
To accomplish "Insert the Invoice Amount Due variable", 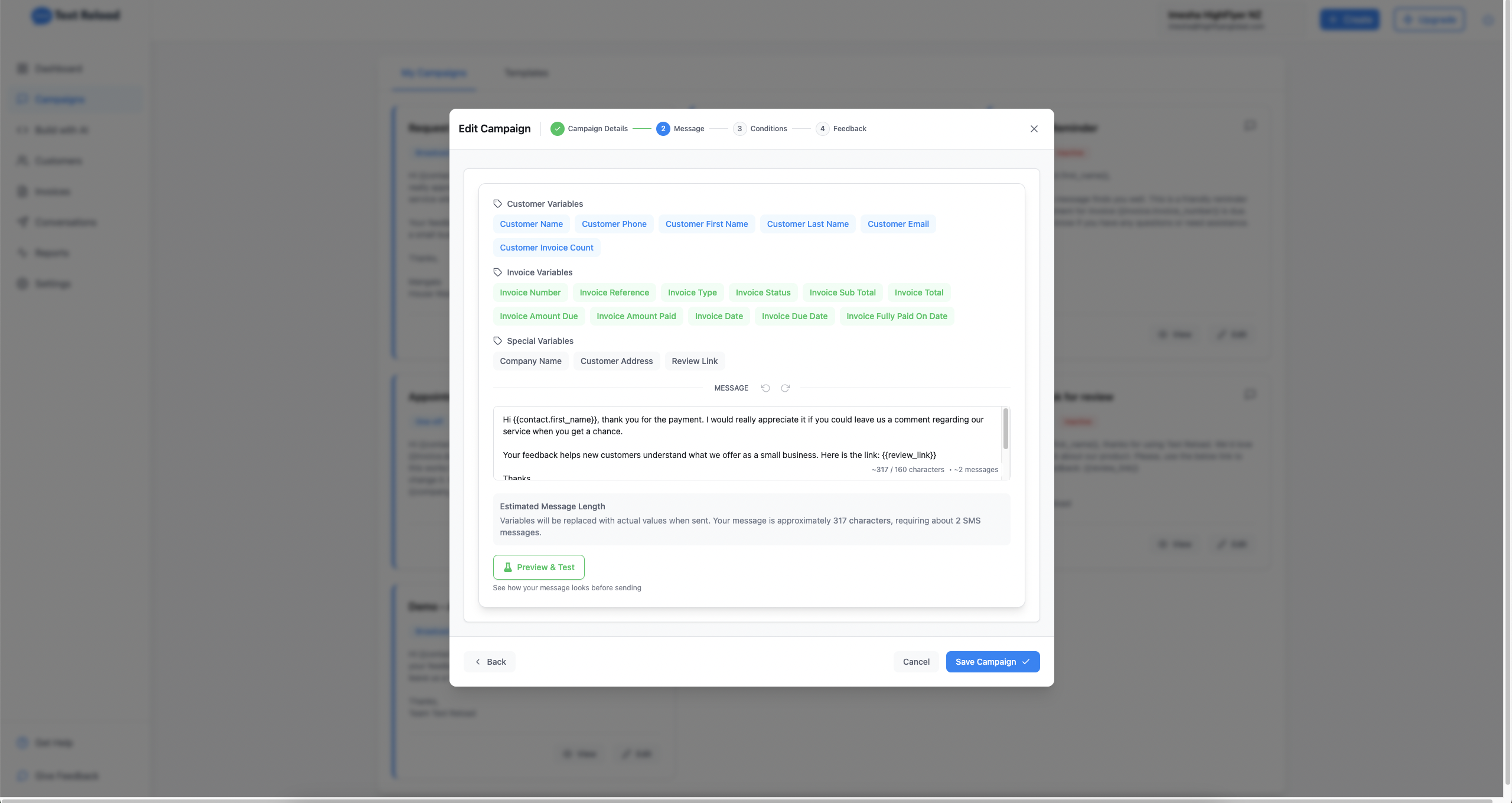I will (x=539, y=316).
